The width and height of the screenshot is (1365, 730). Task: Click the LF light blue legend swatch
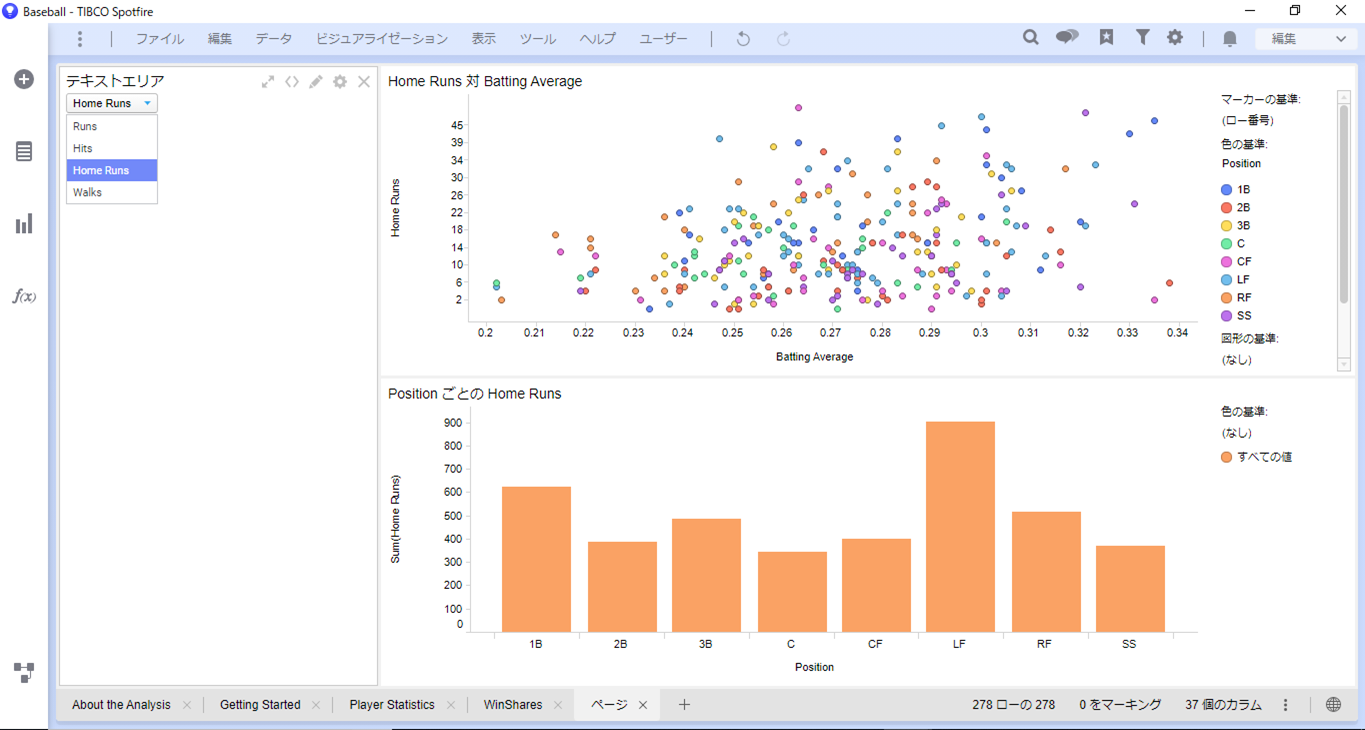[x=1227, y=279]
